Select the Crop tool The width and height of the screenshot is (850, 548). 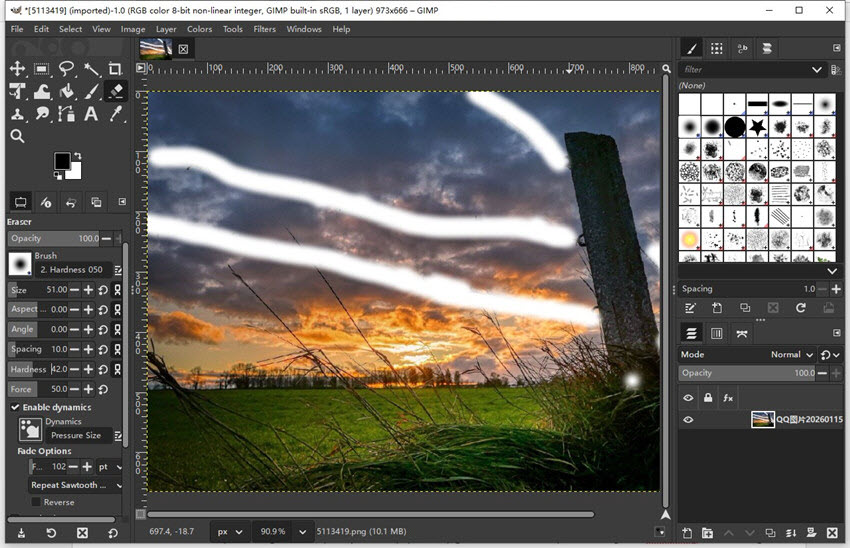click(115, 69)
